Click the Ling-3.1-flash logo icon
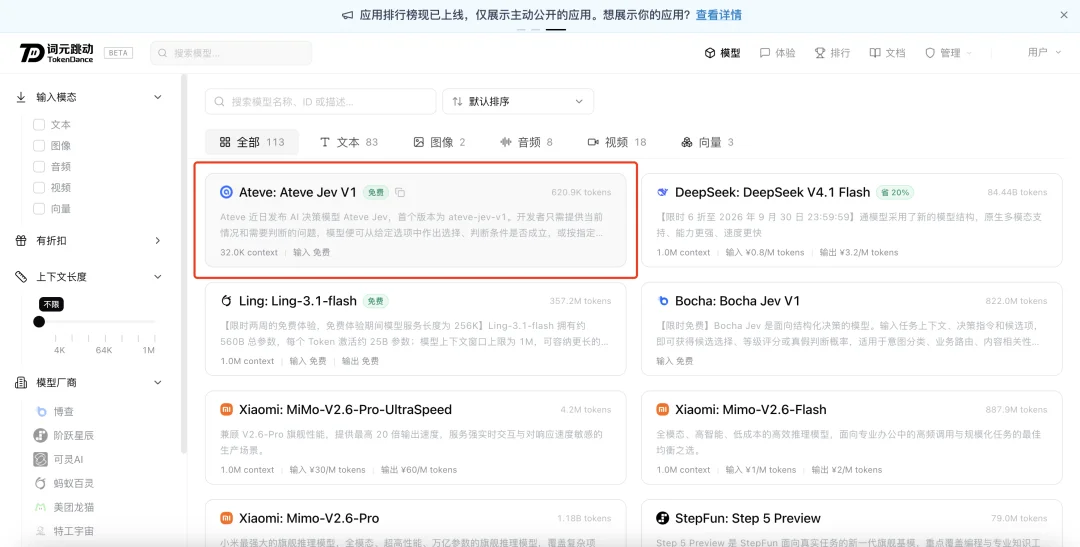Image resolution: width=1080 pixels, height=547 pixels. pos(226,301)
